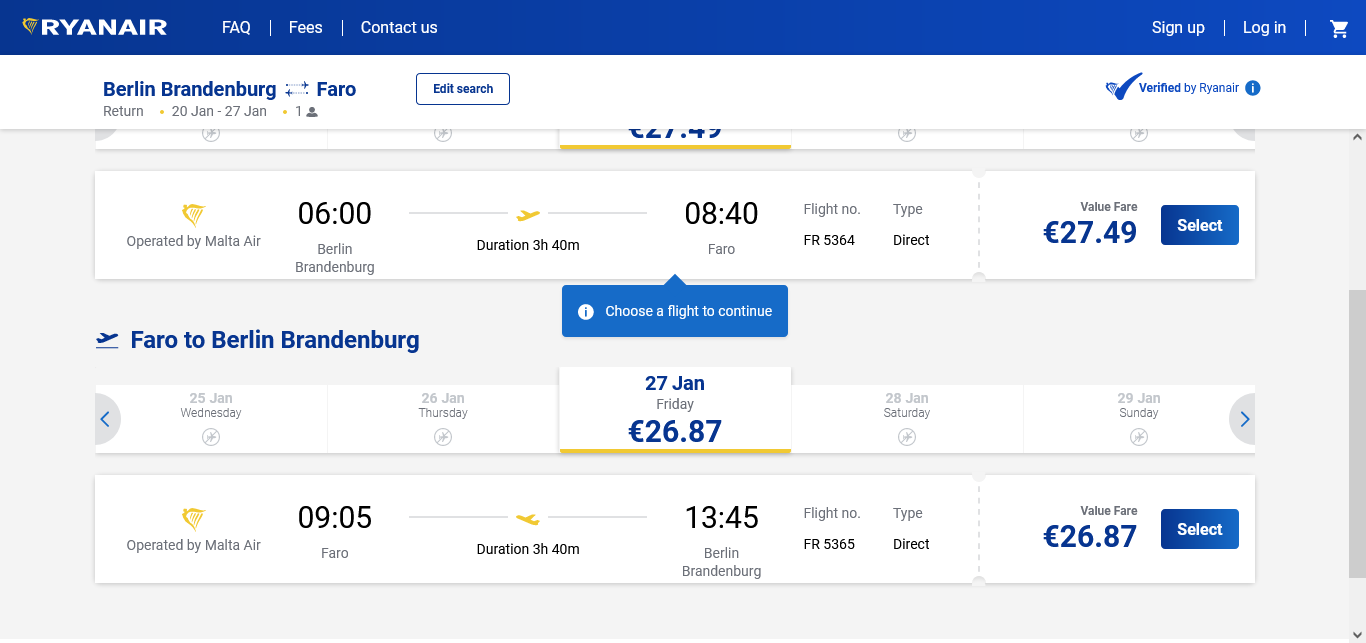
Task: Select the 28 Jan Saturday date tab
Action: point(907,419)
